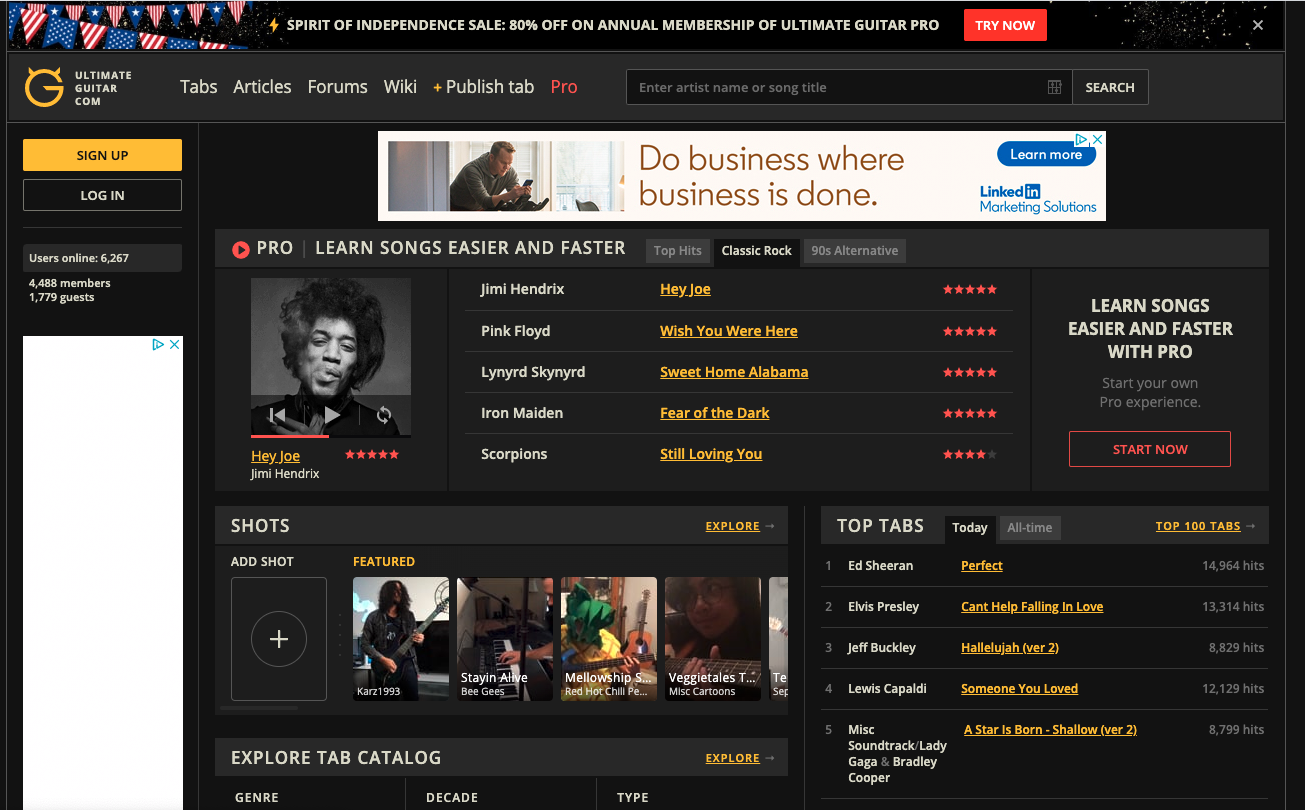Click the Search button
The height and width of the screenshot is (810, 1305).
[1110, 87]
